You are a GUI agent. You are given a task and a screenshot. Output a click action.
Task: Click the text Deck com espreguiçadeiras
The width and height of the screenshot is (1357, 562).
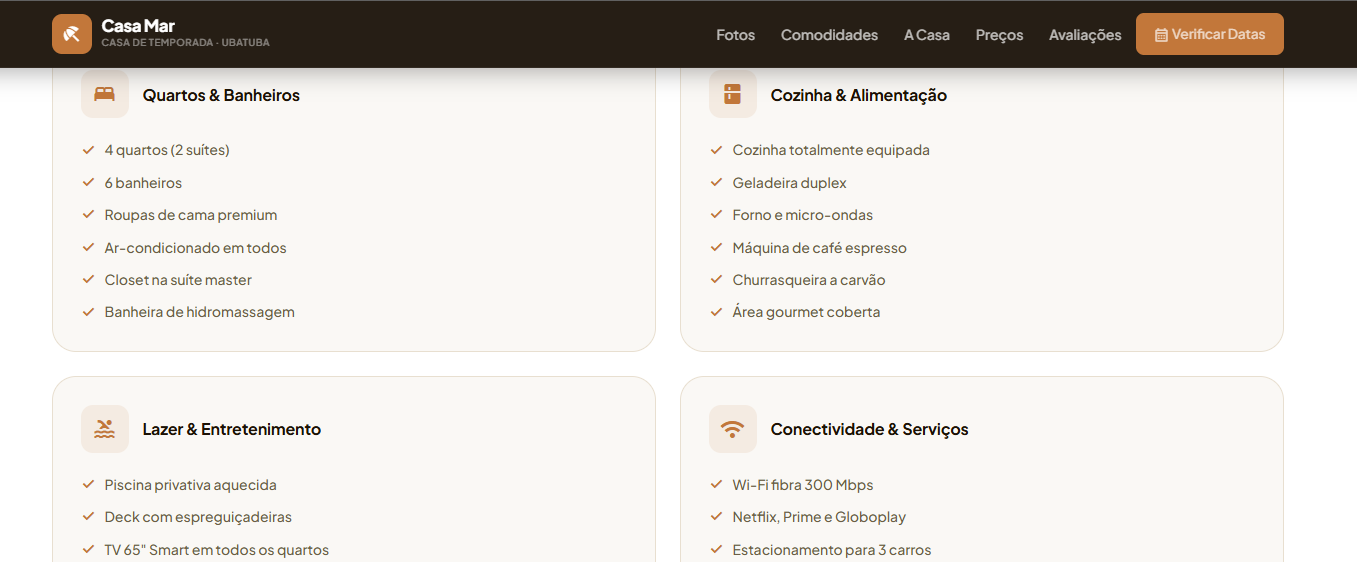click(x=198, y=517)
